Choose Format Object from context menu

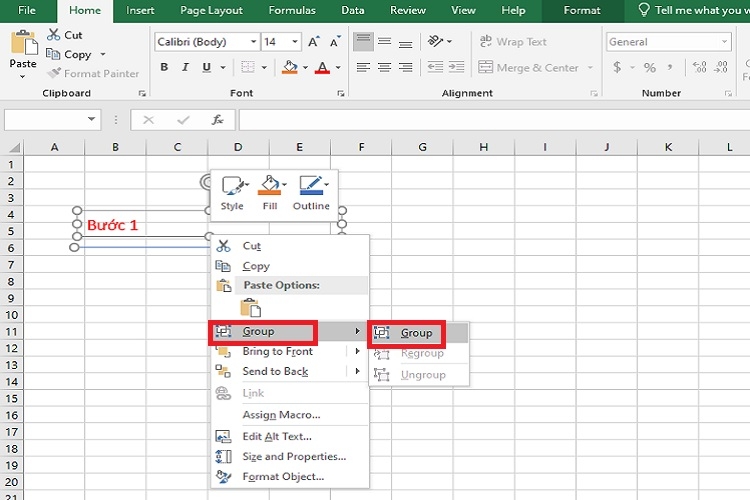pos(290,477)
